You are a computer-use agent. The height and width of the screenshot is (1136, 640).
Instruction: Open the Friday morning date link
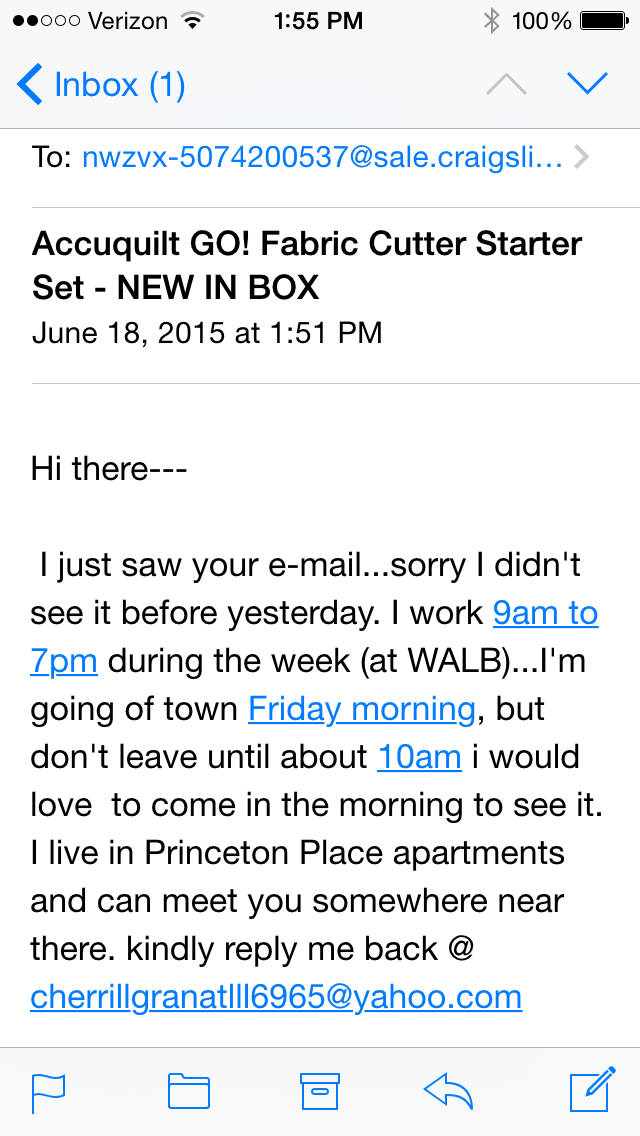tap(362, 709)
